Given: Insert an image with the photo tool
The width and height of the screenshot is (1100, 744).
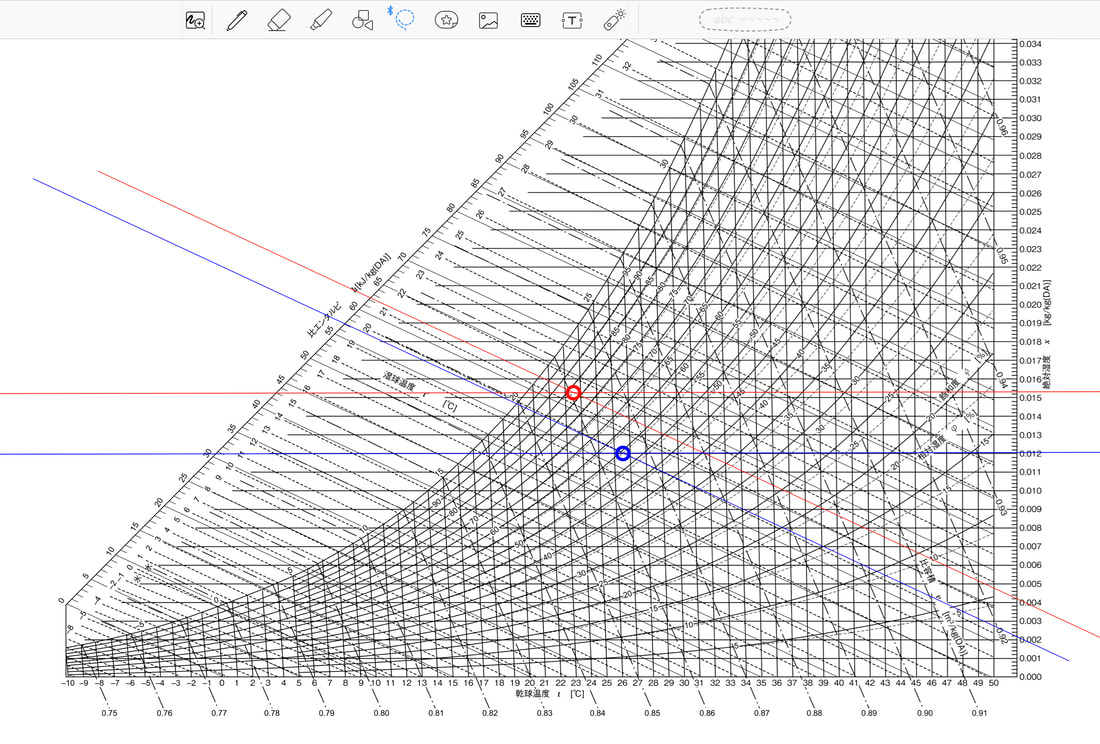Looking at the screenshot, I should pos(488,20).
